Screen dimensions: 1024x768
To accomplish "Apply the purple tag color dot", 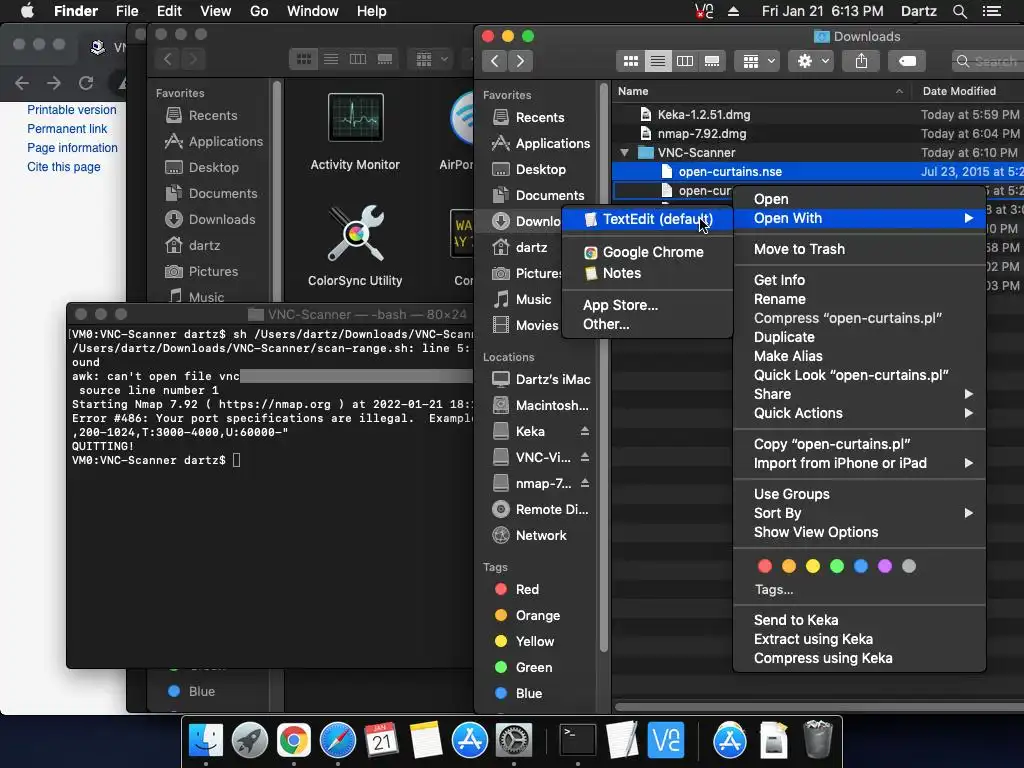I will 885,566.
